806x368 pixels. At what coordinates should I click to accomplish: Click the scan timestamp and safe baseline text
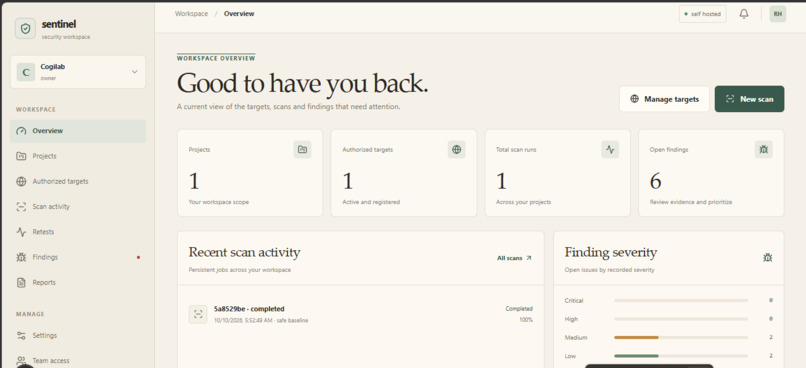[261, 321]
